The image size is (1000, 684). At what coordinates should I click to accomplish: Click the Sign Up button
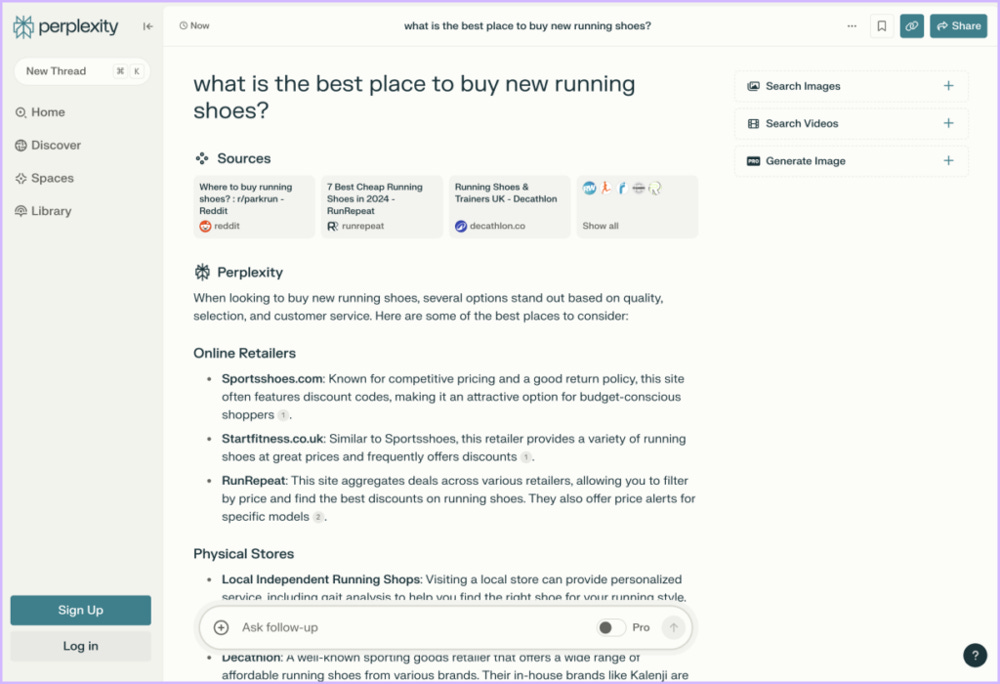81,610
